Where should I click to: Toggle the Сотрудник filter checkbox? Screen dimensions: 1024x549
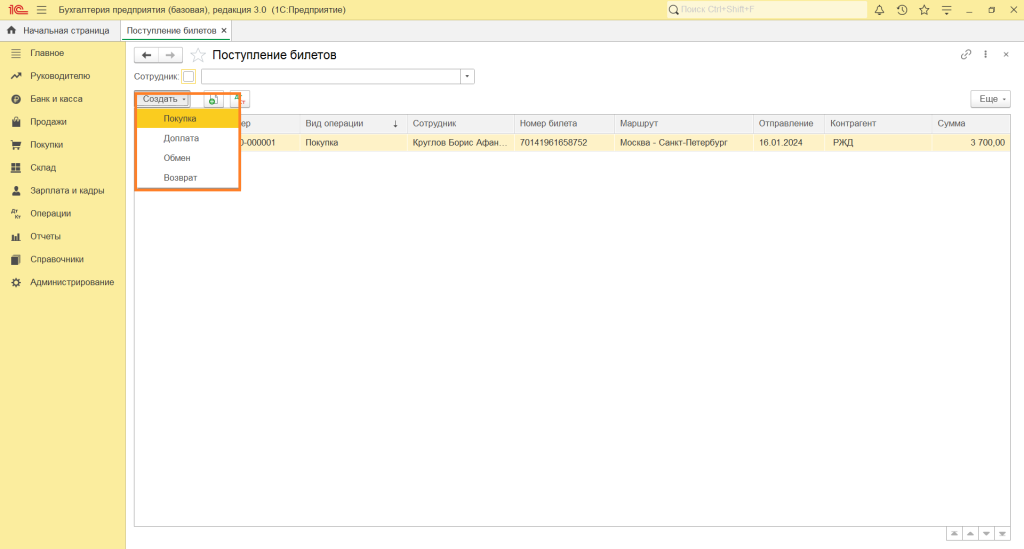pyautogui.click(x=189, y=76)
